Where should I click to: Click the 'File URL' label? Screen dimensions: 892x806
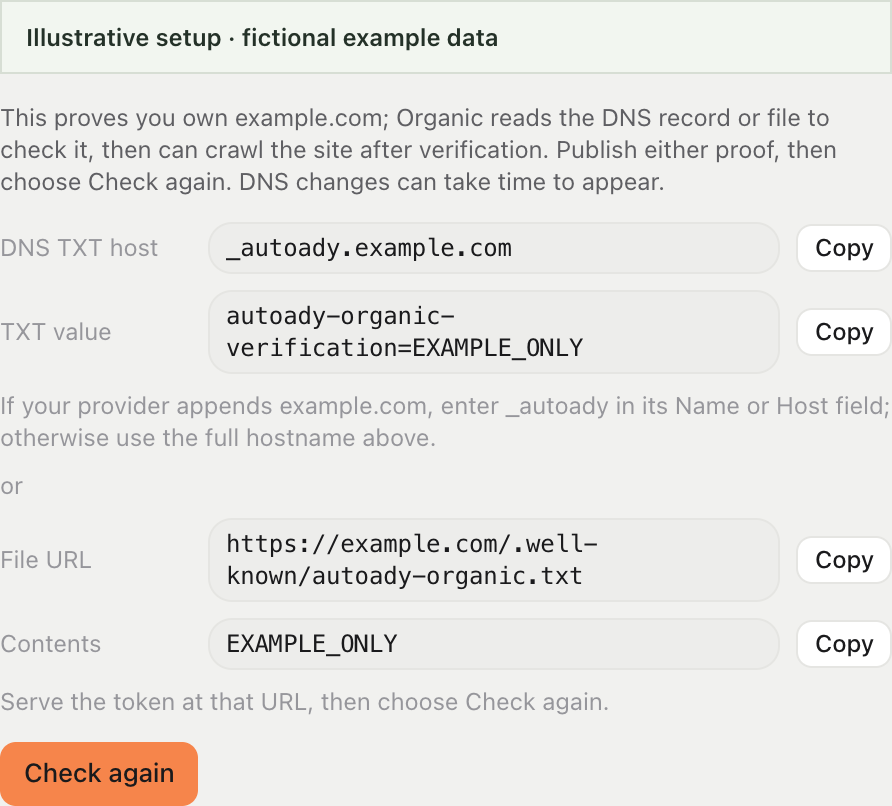pos(46,560)
